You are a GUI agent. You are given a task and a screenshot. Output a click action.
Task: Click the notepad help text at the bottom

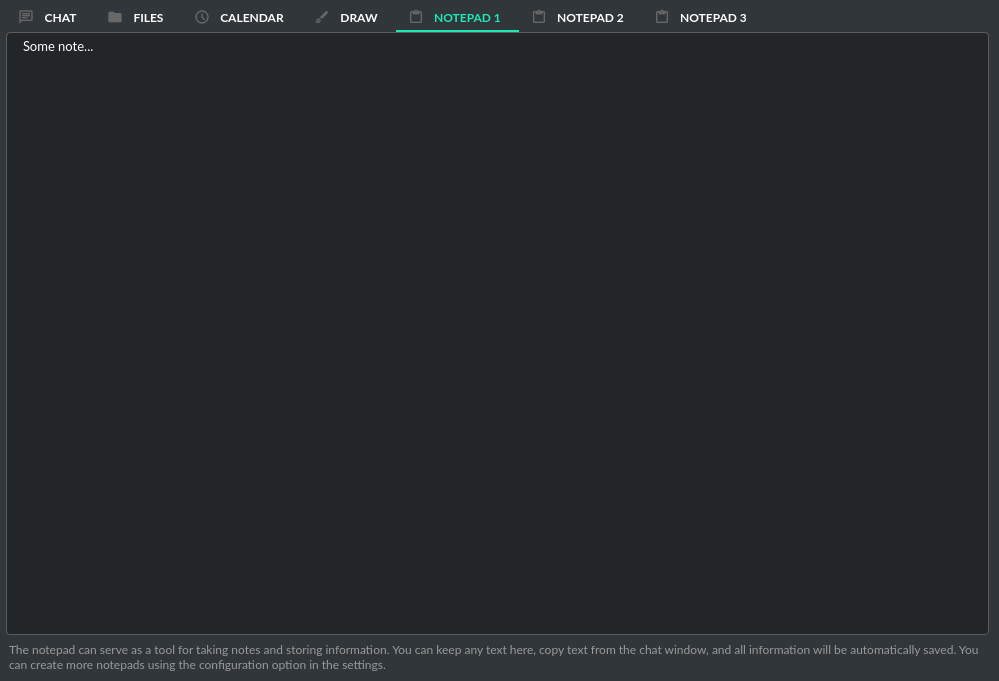[493, 656]
